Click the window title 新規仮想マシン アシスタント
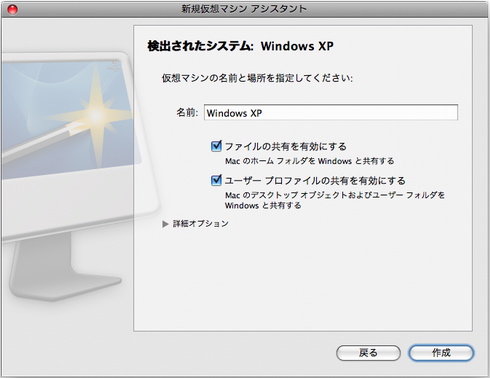 [244, 9]
